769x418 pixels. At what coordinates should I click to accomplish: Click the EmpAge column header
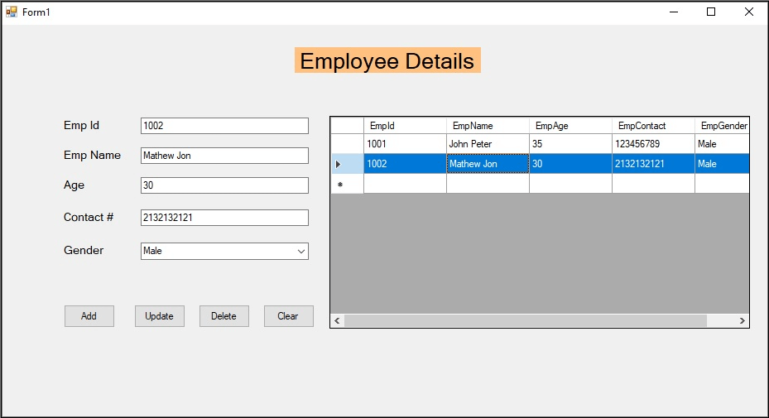570,126
